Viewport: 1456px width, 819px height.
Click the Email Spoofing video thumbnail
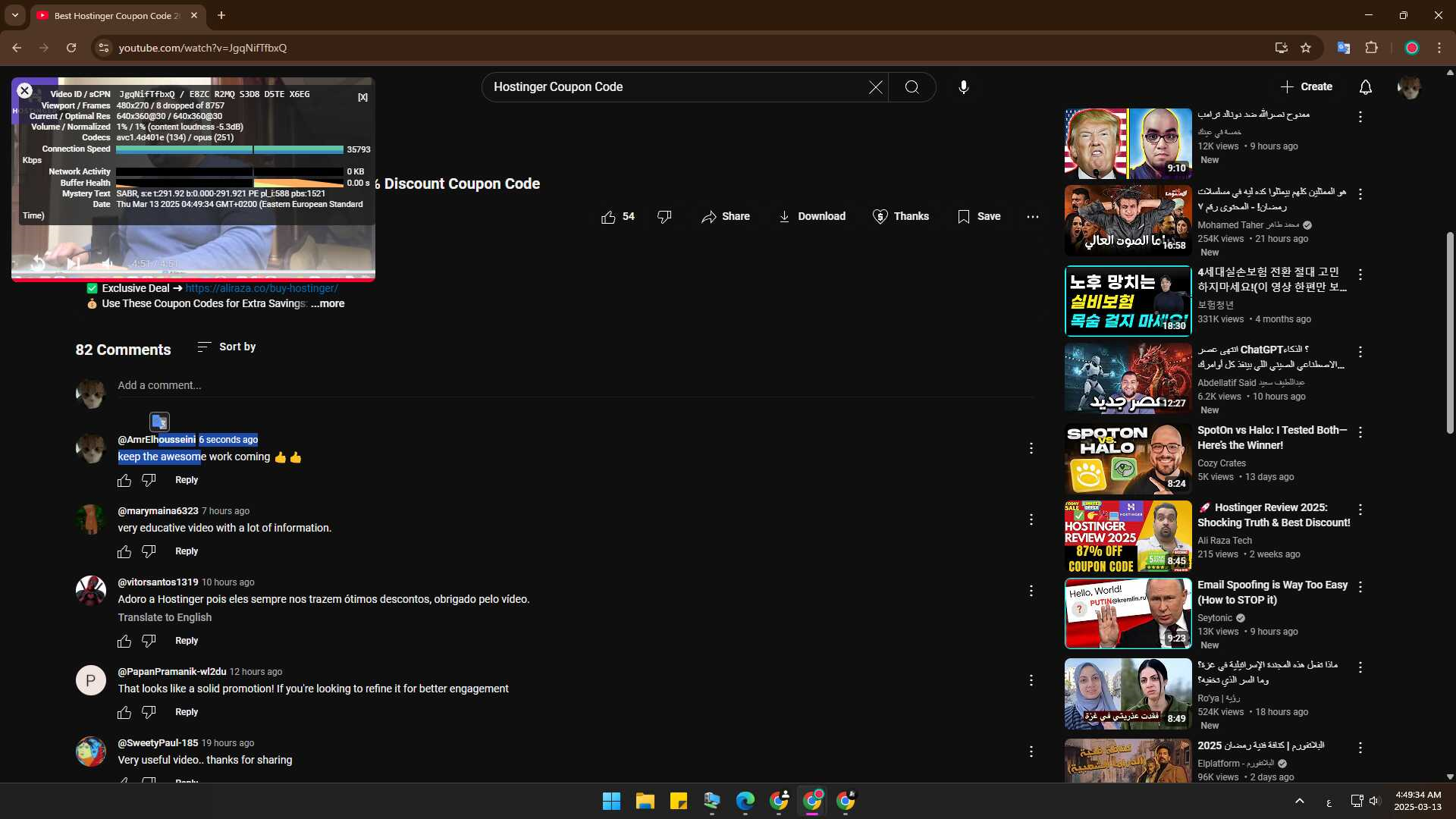1128,613
